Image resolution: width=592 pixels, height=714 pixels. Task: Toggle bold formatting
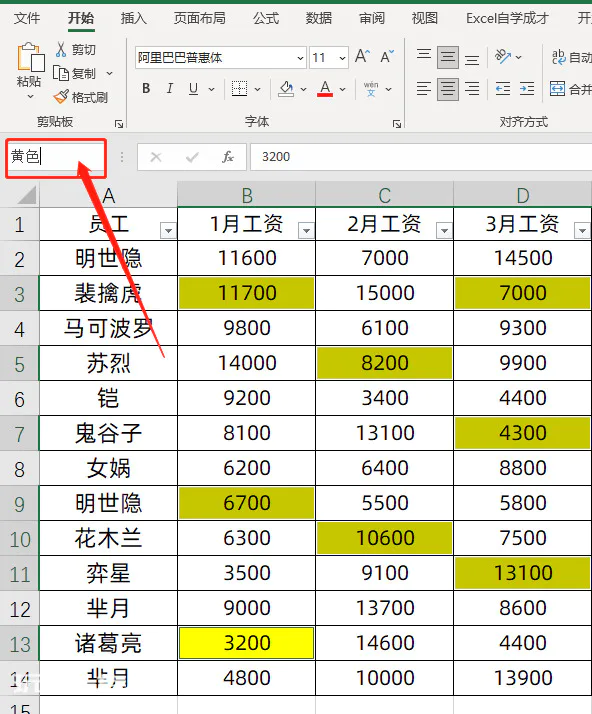[x=146, y=88]
